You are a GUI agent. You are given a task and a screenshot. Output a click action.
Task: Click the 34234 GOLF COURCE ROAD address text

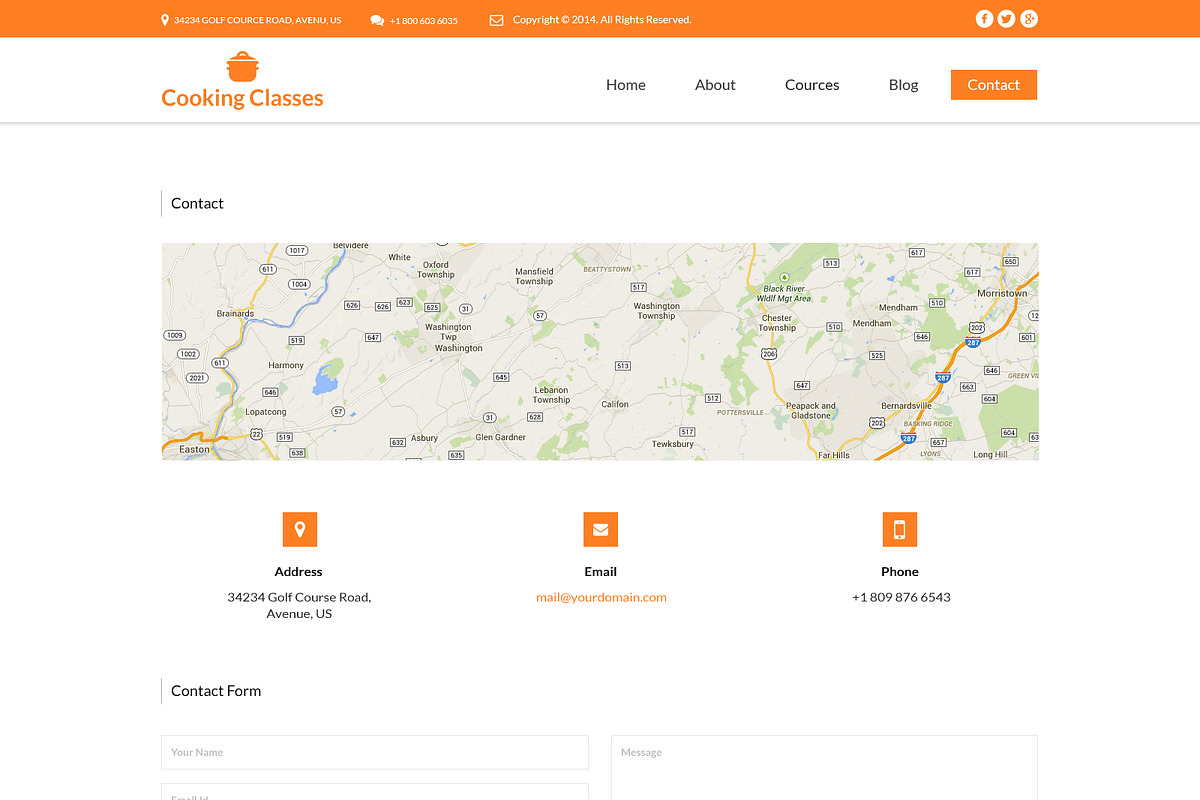(x=258, y=20)
